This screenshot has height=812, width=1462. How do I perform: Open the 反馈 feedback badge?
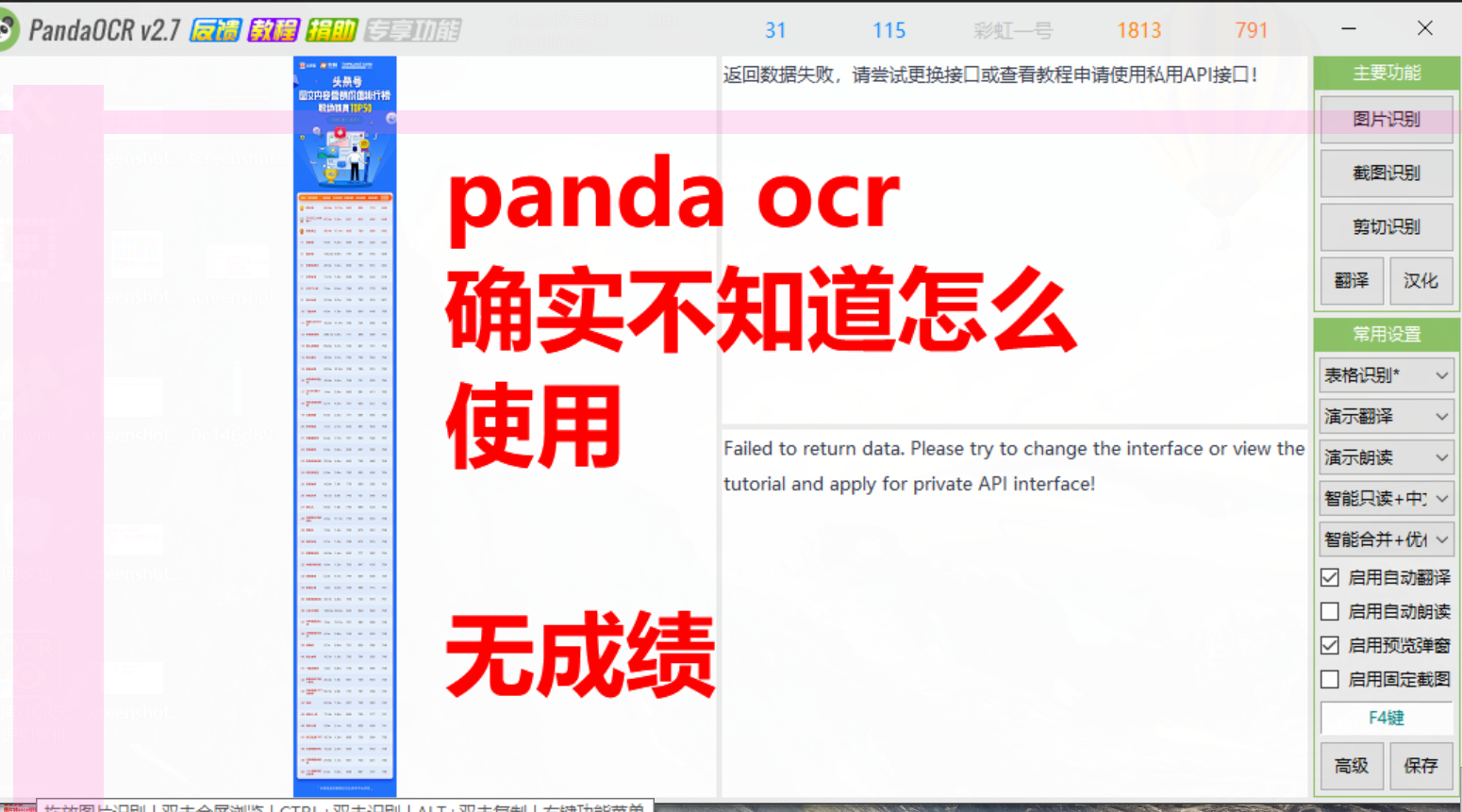[x=215, y=30]
